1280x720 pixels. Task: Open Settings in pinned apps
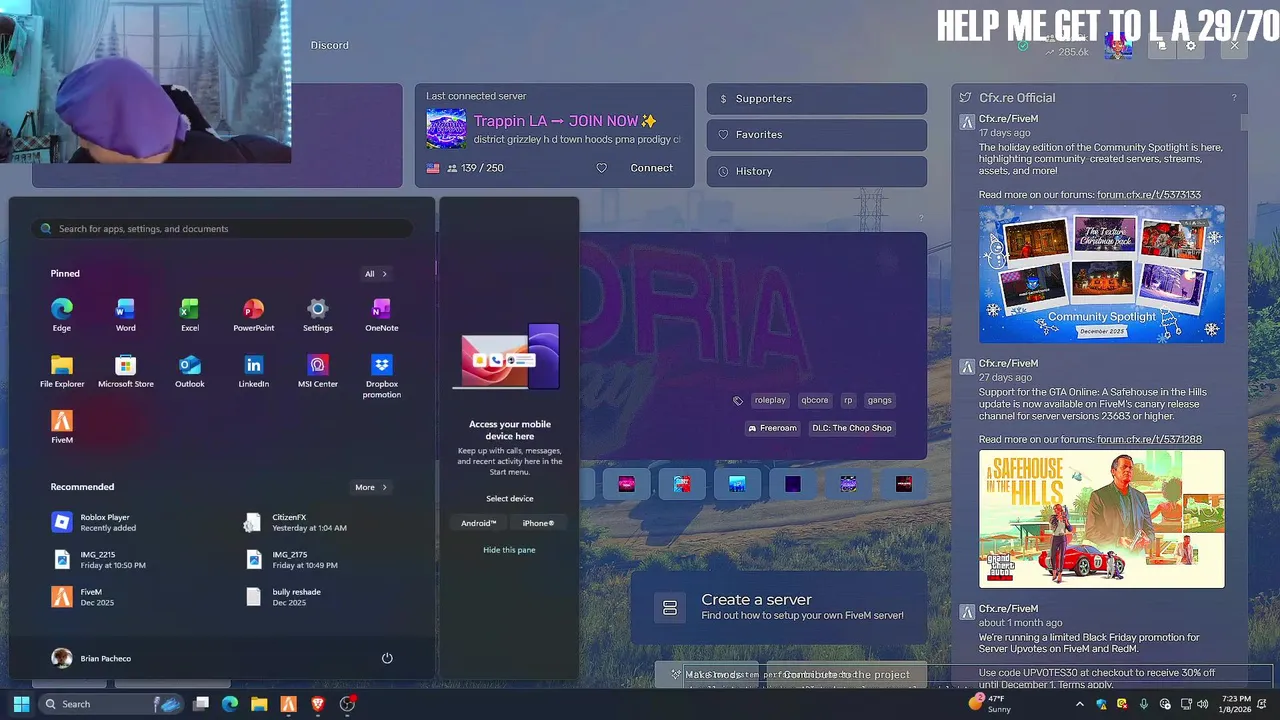317,314
